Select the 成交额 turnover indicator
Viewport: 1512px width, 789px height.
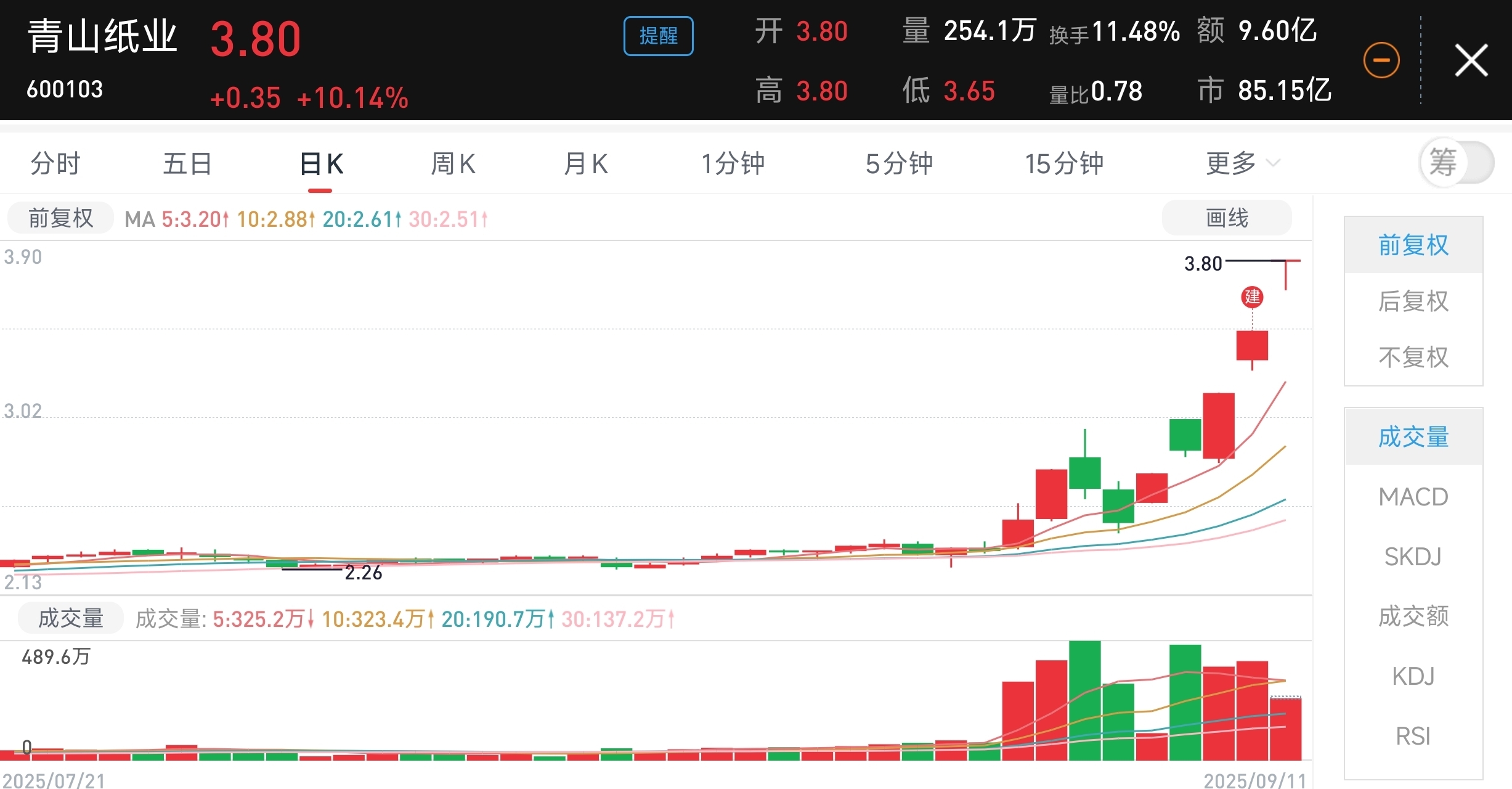coord(1413,616)
